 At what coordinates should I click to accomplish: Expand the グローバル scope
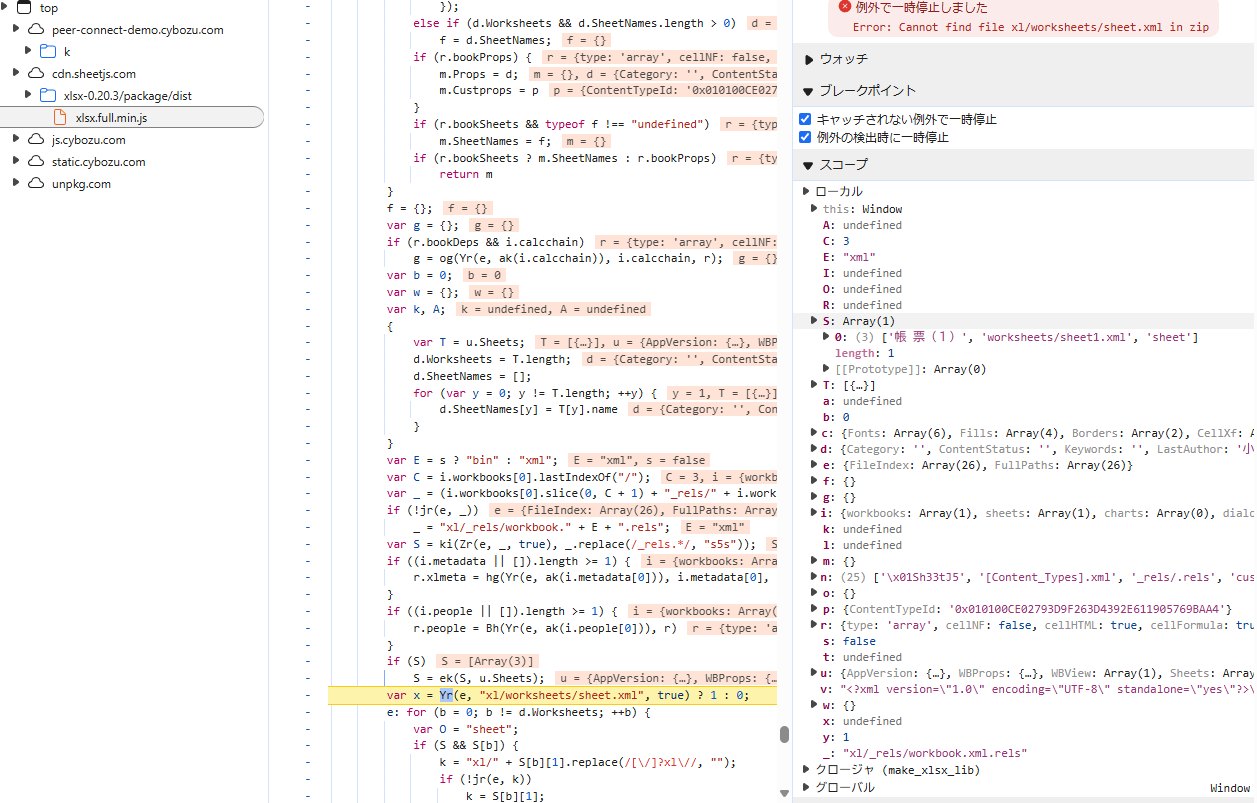(808, 788)
